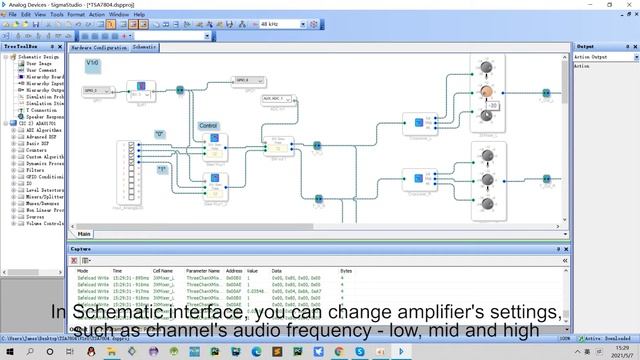Viewport: 640px width, 360px height.
Task: Click the upper Control filter block icon
Action: click(x=214, y=138)
